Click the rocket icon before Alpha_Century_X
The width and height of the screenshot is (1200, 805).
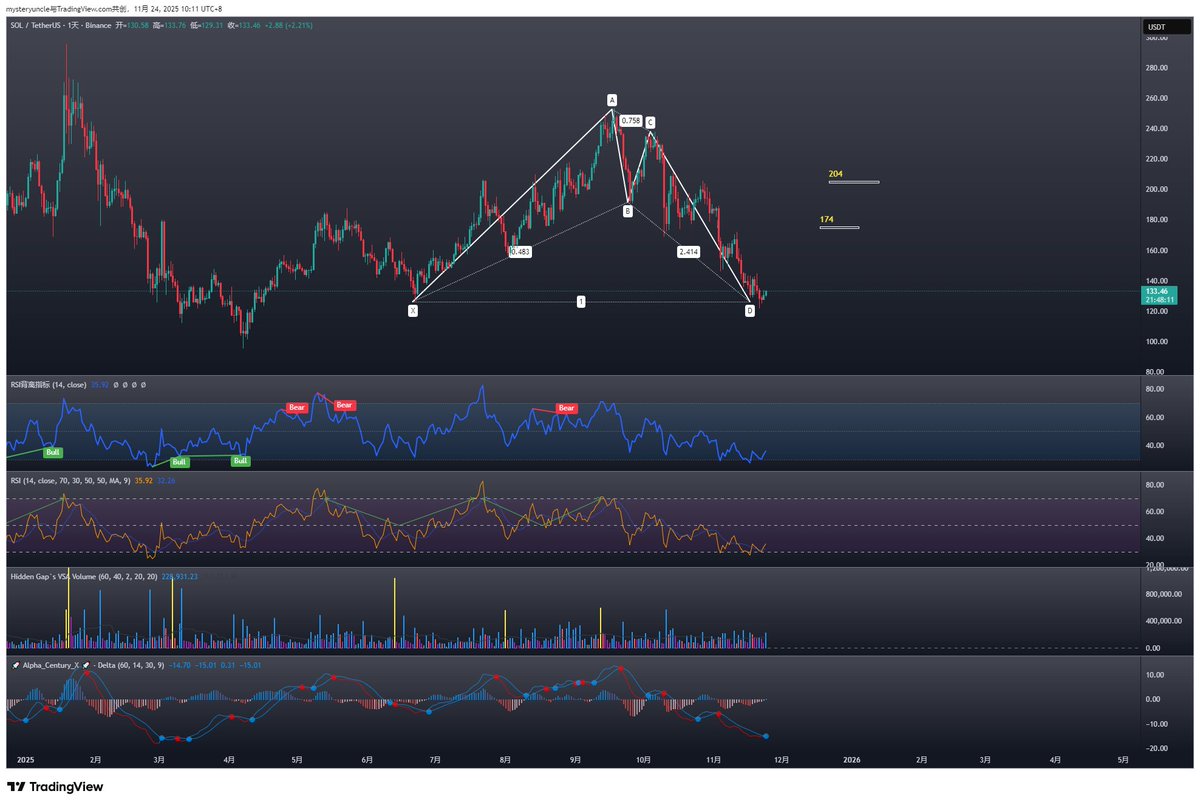(14, 664)
